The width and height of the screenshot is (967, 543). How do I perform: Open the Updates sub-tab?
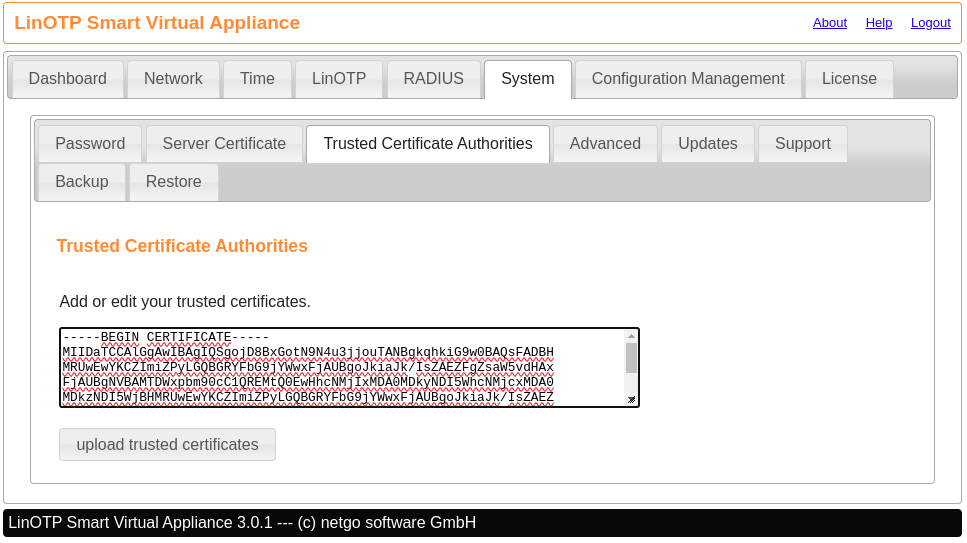708,144
